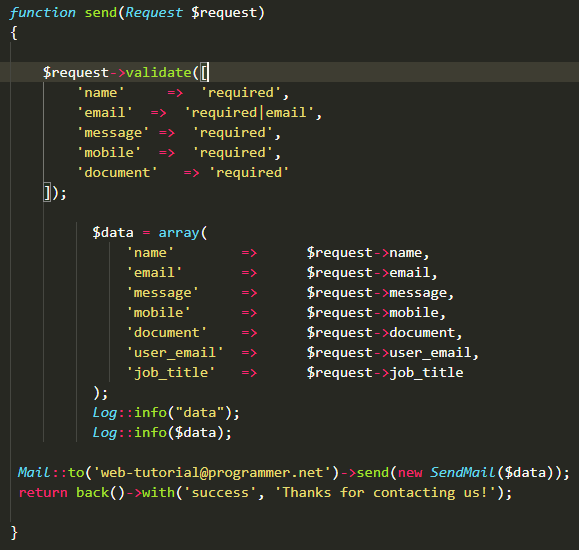The height and width of the screenshot is (550, 579).
Task: Place cursor after the opening bracket of validate
Action: (x=209, y=72)
